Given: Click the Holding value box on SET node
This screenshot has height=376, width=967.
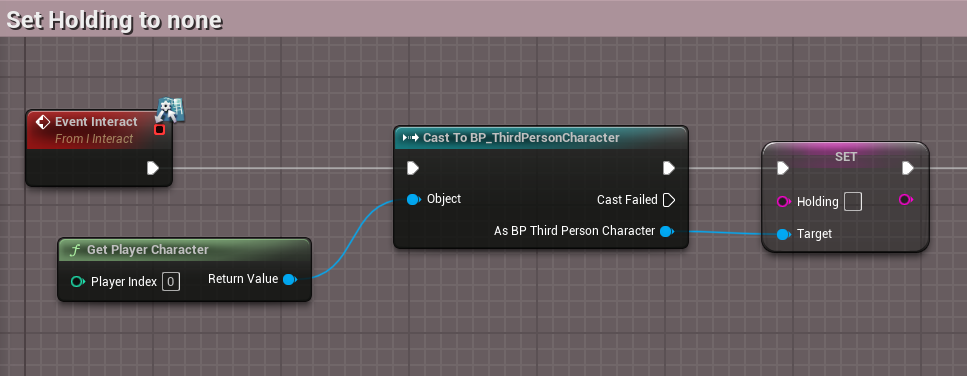Looking at the screenshot, I should pyautogui.click(x=852, y=202).
